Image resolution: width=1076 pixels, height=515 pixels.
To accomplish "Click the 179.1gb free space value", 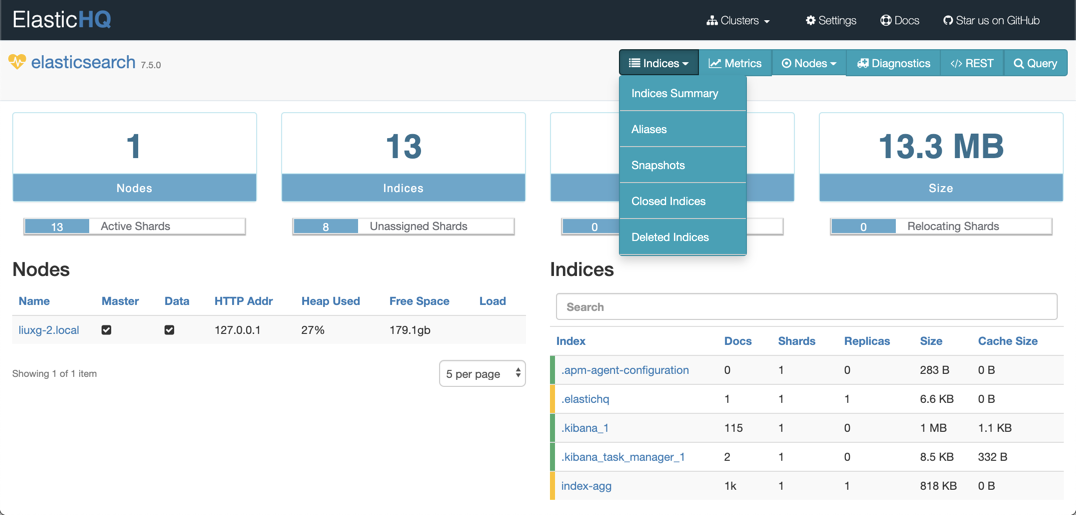I will [410, 330].
